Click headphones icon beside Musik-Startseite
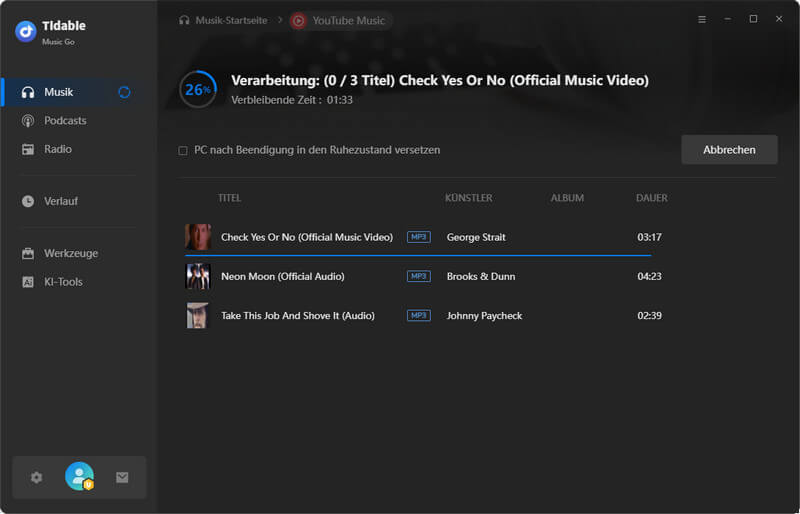The image size is (800, 514). click(x=184, y=20)
